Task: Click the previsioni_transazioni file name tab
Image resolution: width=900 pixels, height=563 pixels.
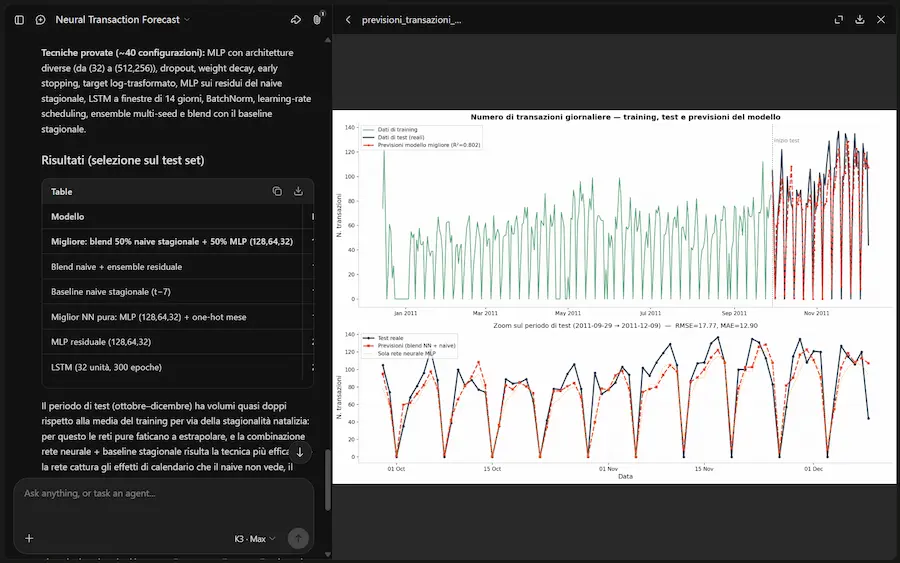Action: 412,20
